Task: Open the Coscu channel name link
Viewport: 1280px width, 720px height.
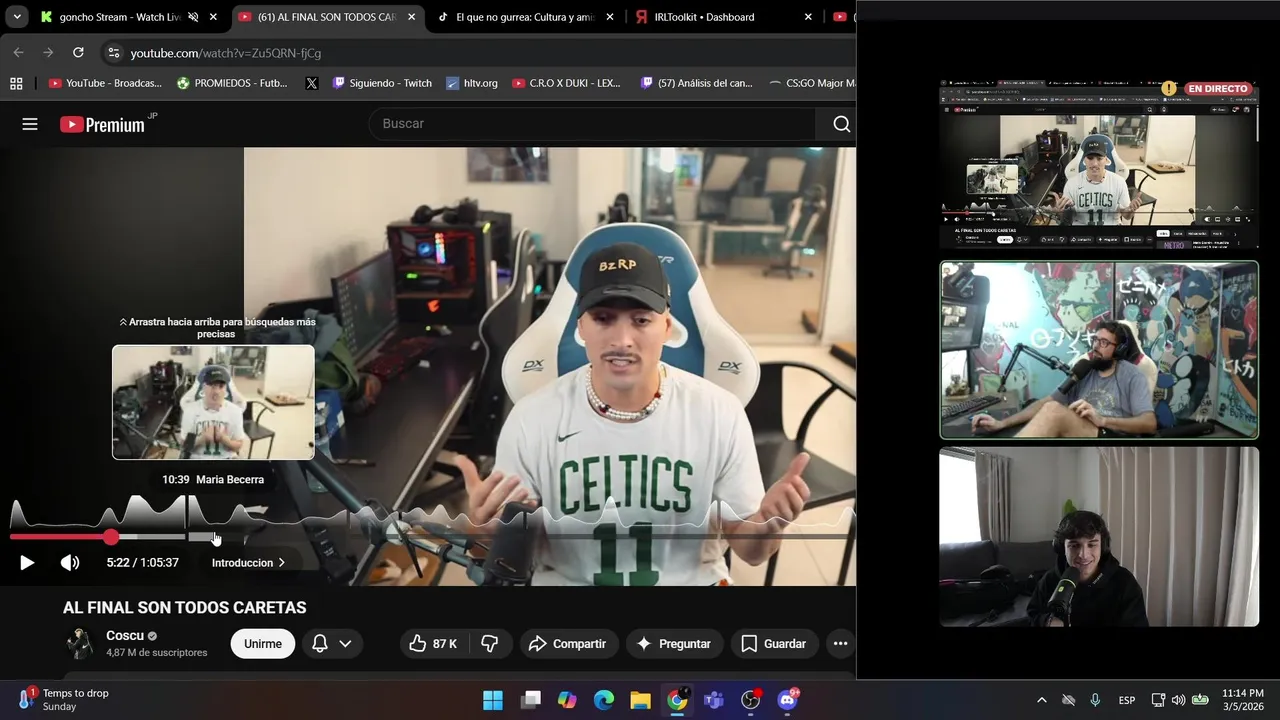Action: coord(125,636)
